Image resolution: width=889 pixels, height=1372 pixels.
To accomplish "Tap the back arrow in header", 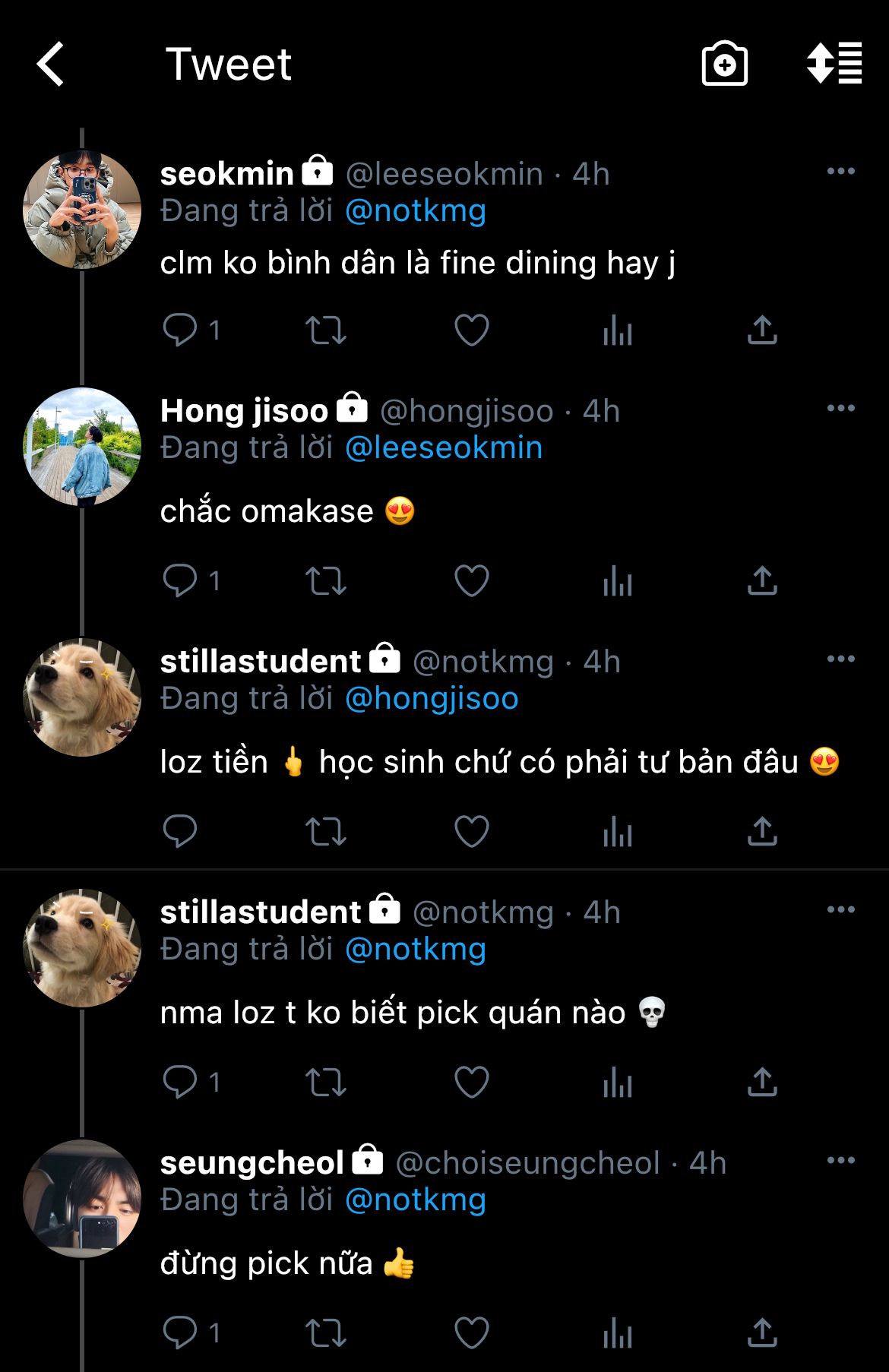I will (51, 64).
